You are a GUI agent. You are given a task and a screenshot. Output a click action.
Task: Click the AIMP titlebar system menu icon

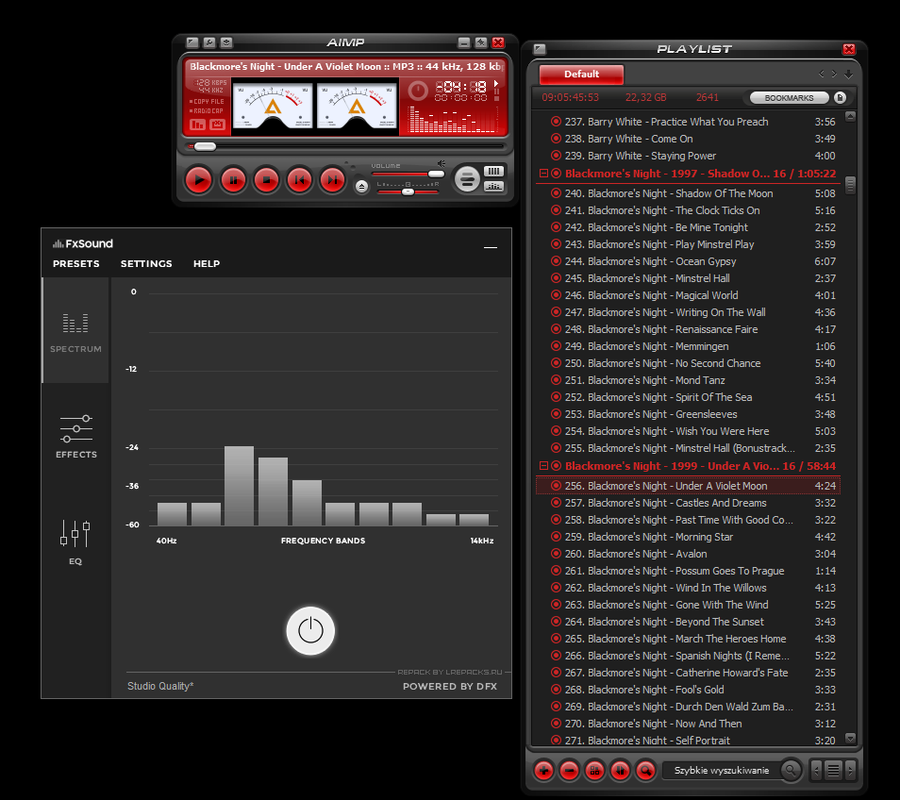point(193,42)
